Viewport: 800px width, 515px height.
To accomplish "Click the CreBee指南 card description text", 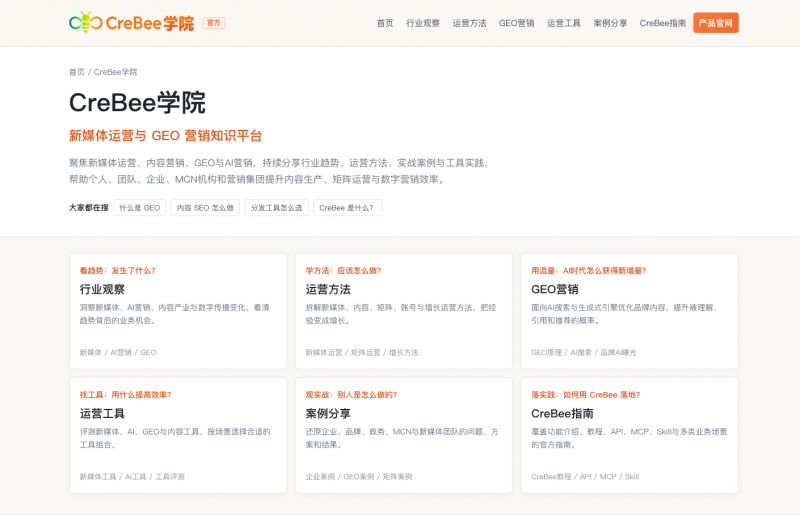I will tap(629, 438).
